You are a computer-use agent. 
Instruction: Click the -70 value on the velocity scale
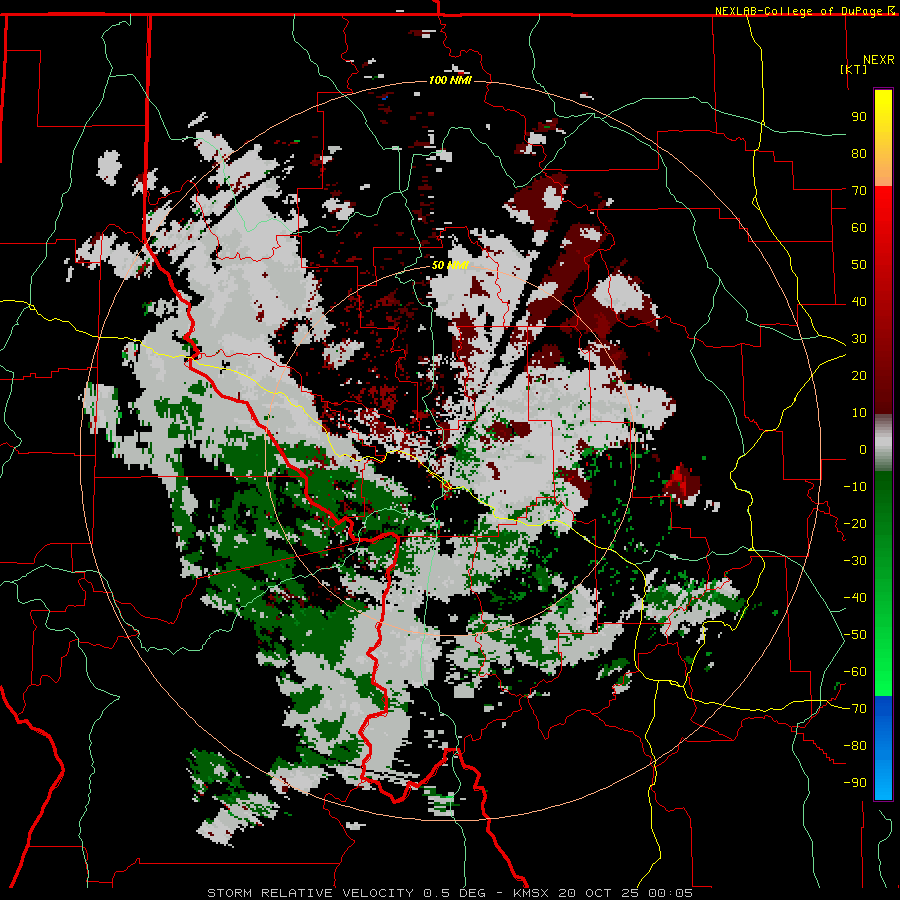click(x=855, y=709)
